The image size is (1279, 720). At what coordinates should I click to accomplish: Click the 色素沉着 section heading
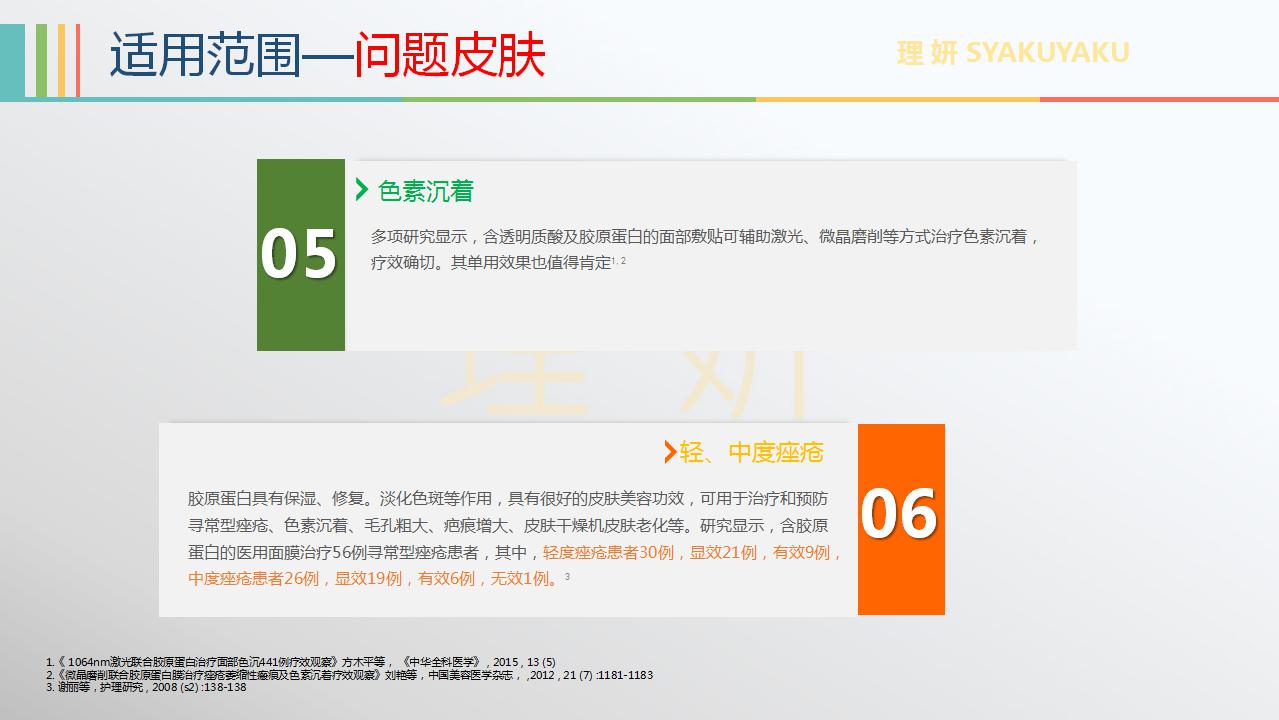426,191
